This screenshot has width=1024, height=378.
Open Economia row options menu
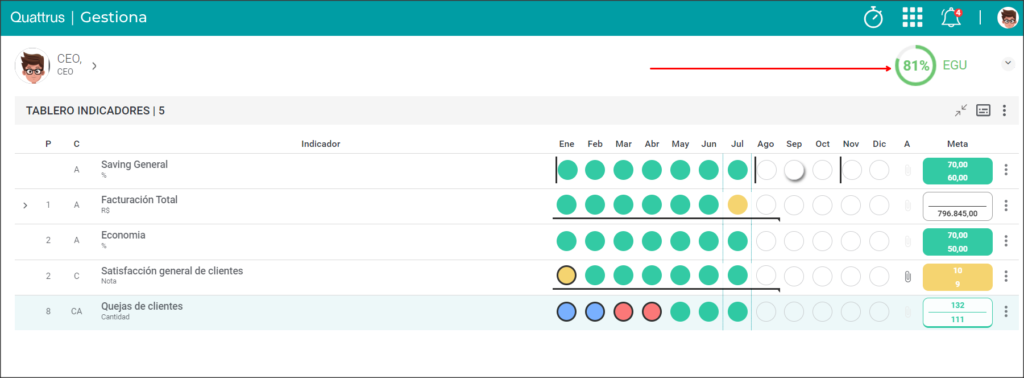pyautogui.click(x=1006, y=241)
